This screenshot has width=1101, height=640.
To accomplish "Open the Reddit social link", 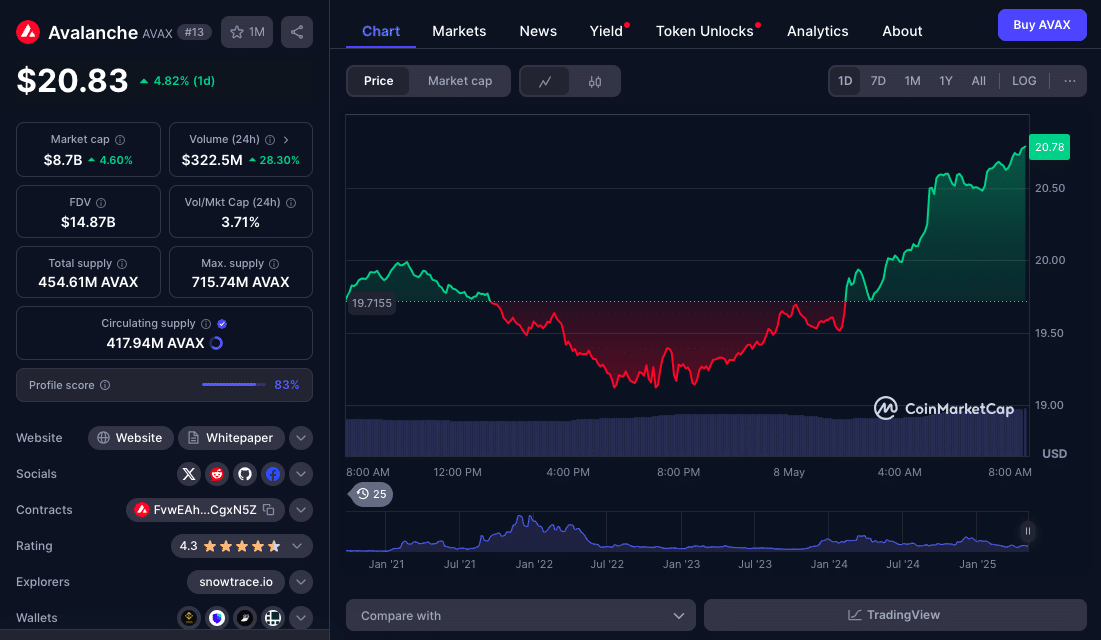I will click(217, 474).
